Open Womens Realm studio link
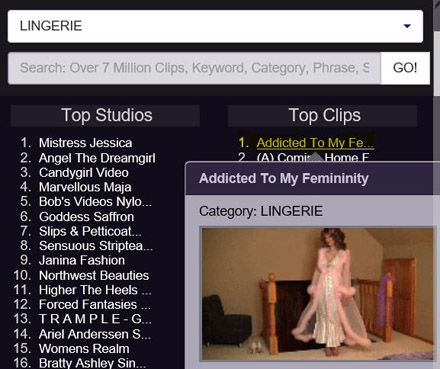The image size is (440, 369). point(84,349)
